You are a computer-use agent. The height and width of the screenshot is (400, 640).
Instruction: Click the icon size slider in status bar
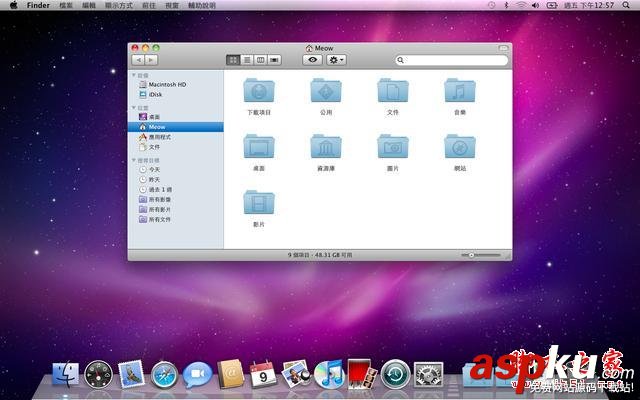(x=481, y=255)
